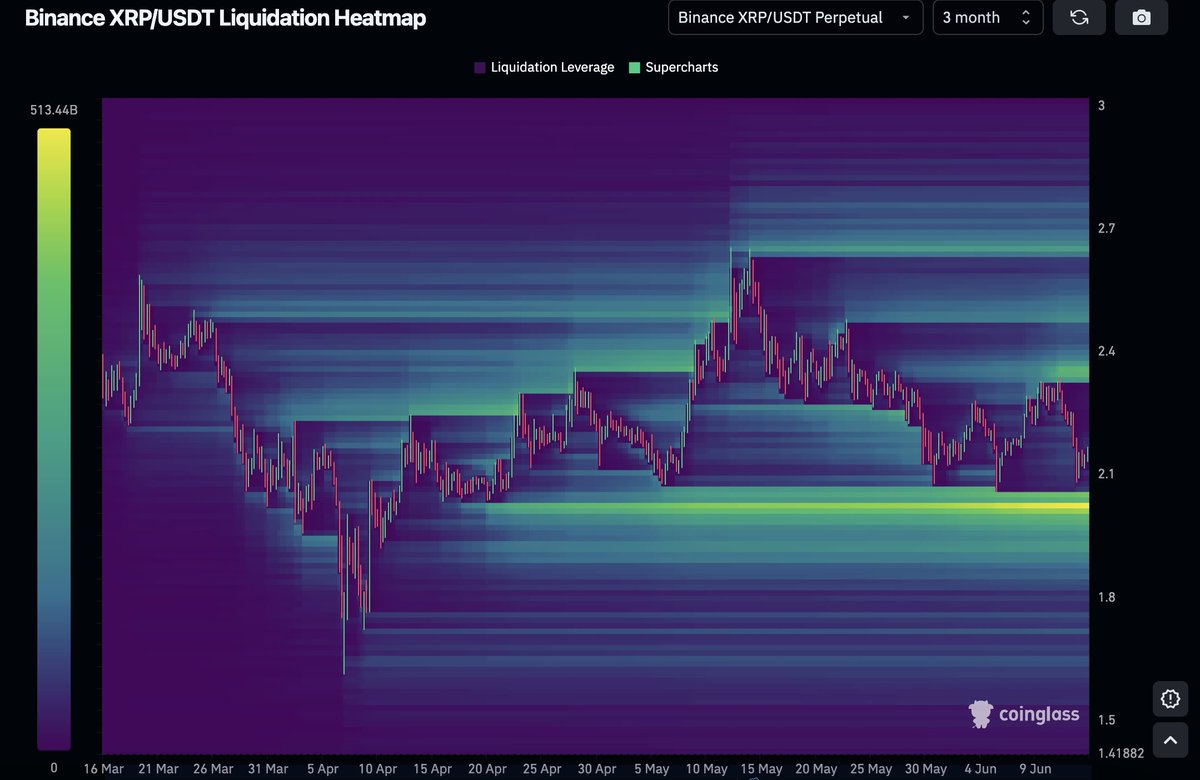Toggle the Liquidation Leverage legend item
This screenshot has height=780, width=1200.
coord(545,67)
